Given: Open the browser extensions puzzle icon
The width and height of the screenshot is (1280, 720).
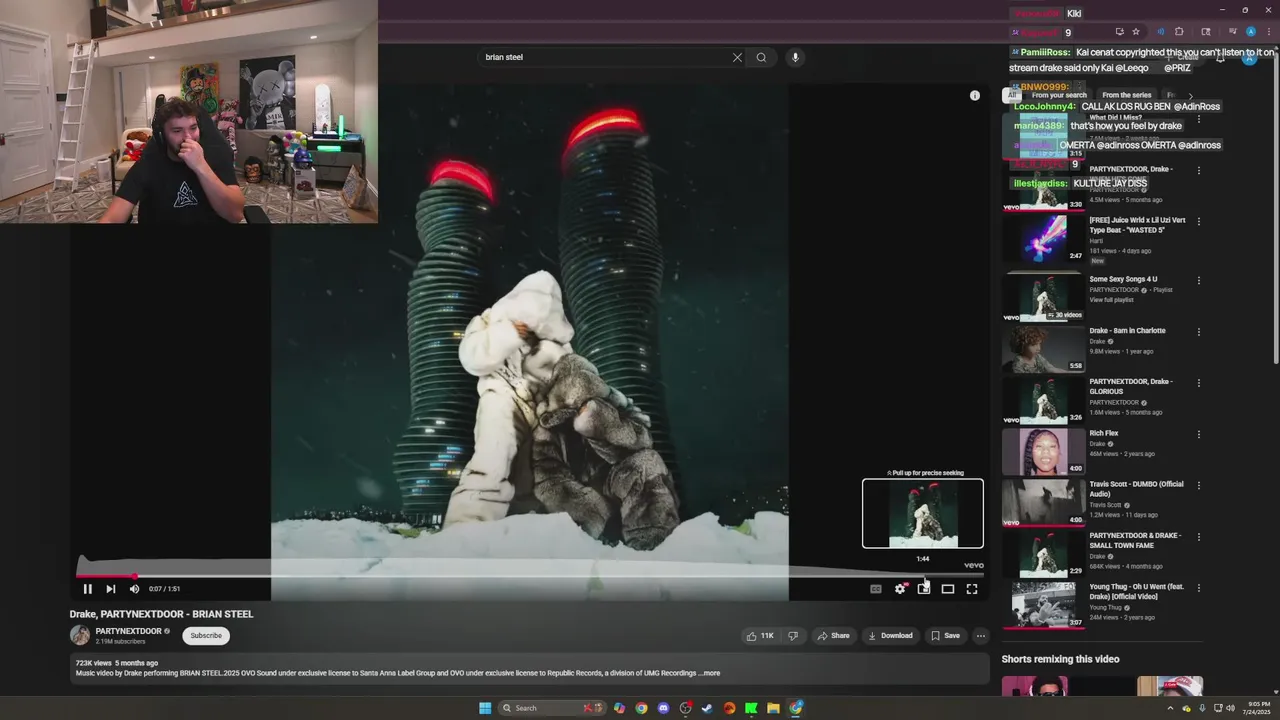Looking at the screenshot, I should point(1179,32).
